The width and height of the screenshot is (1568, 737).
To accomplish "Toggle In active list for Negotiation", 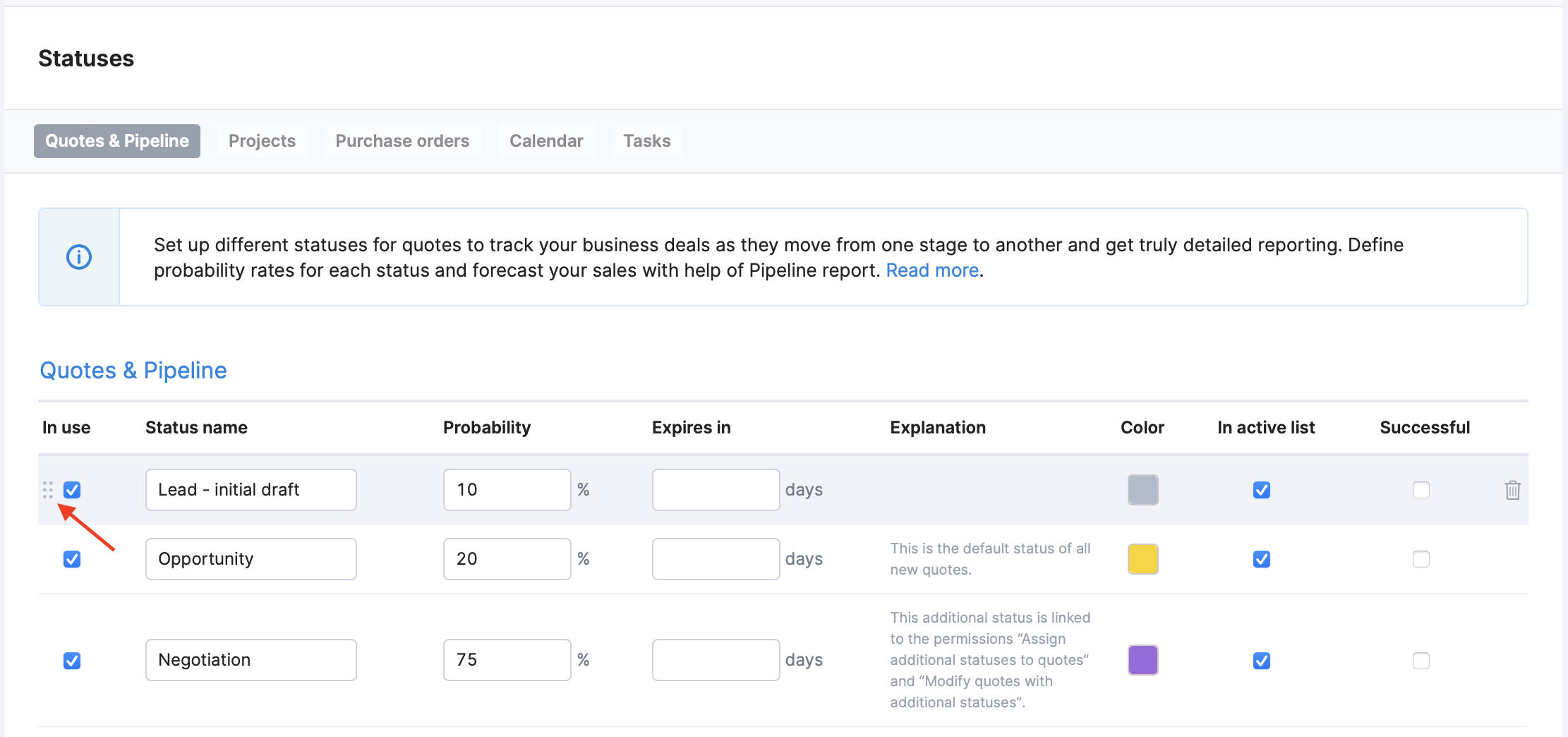I will [x=1262, y=661].
